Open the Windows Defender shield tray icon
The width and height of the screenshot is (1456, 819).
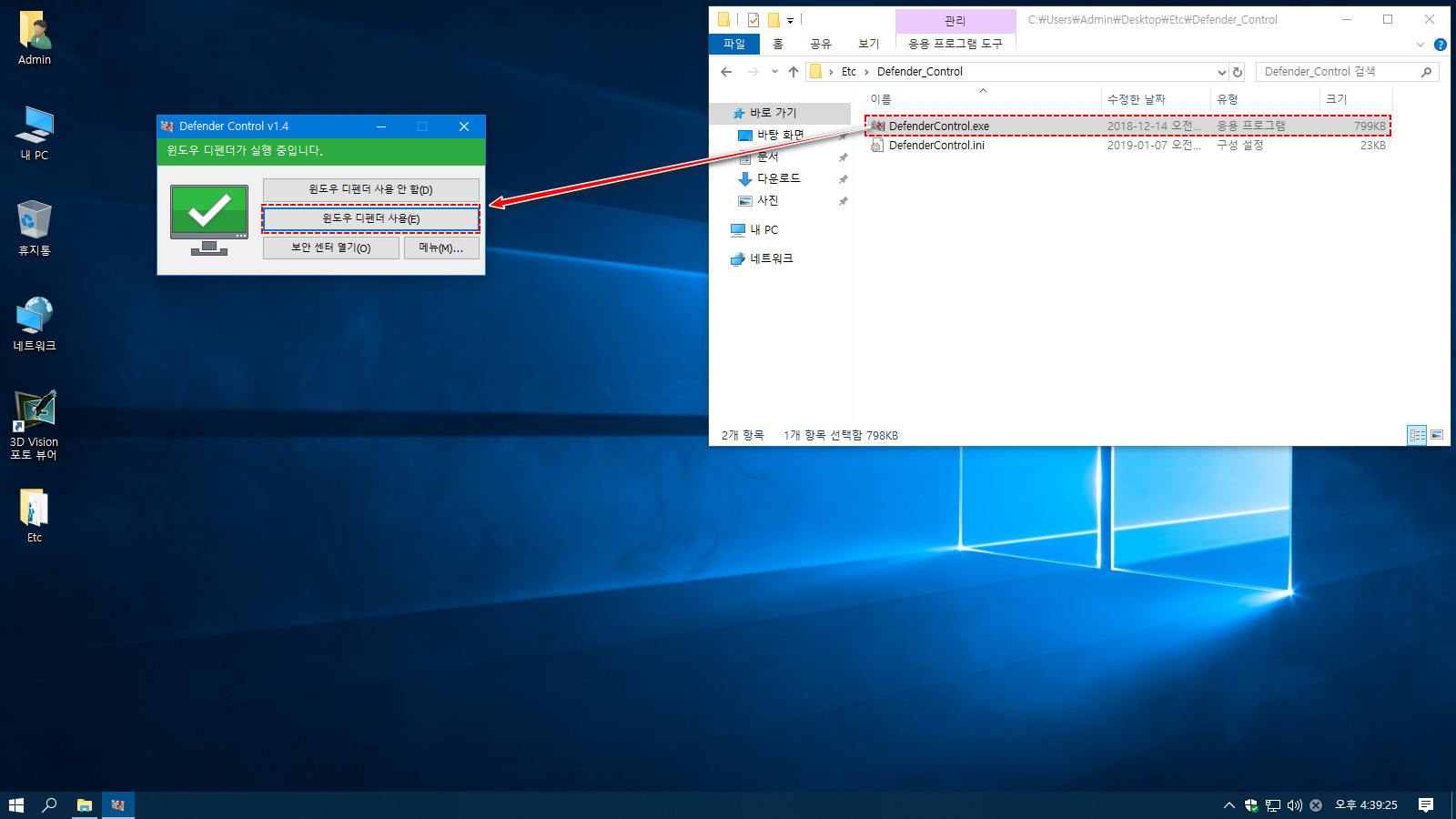click(1251, 805)
